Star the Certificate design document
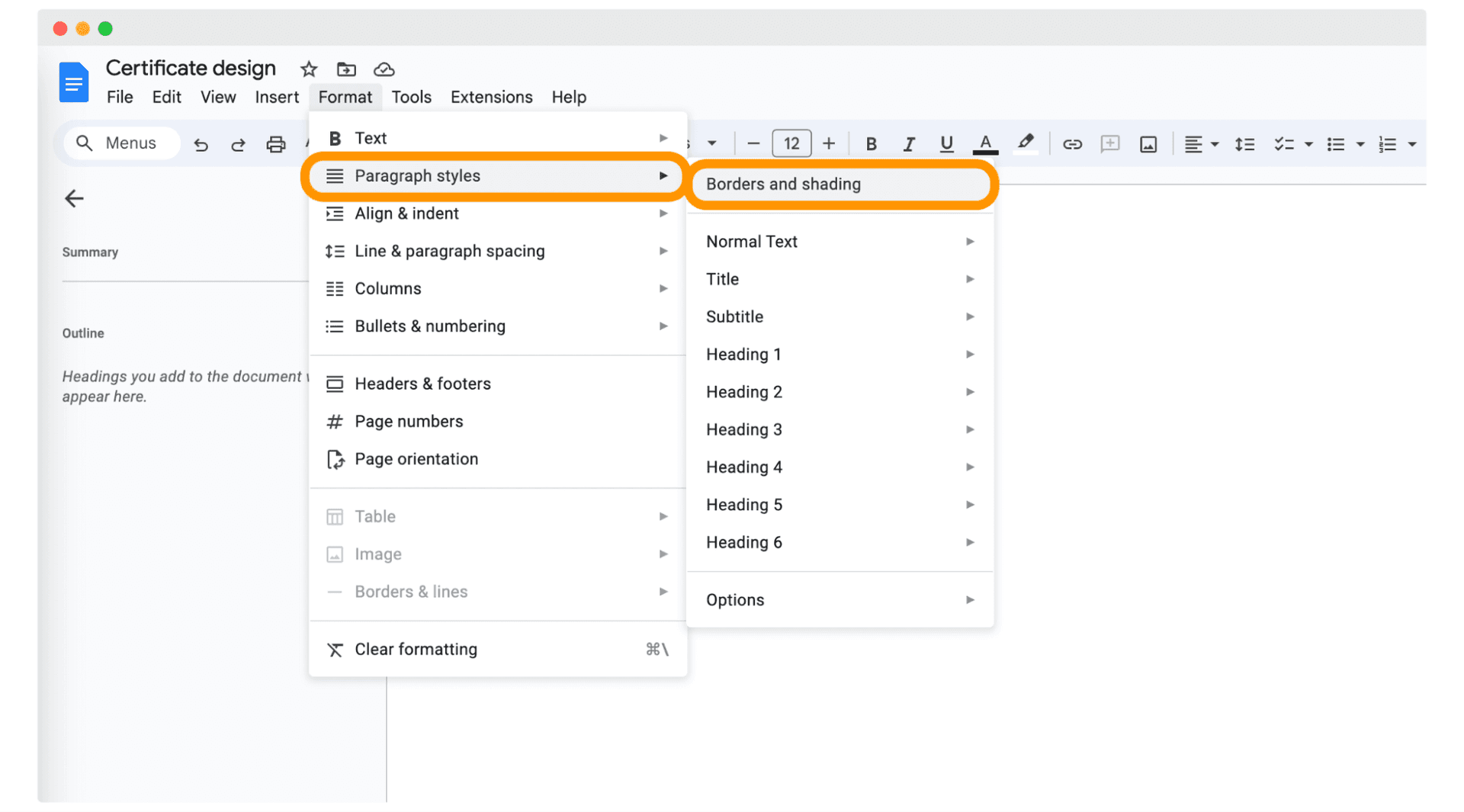 [x=308, y=69]
